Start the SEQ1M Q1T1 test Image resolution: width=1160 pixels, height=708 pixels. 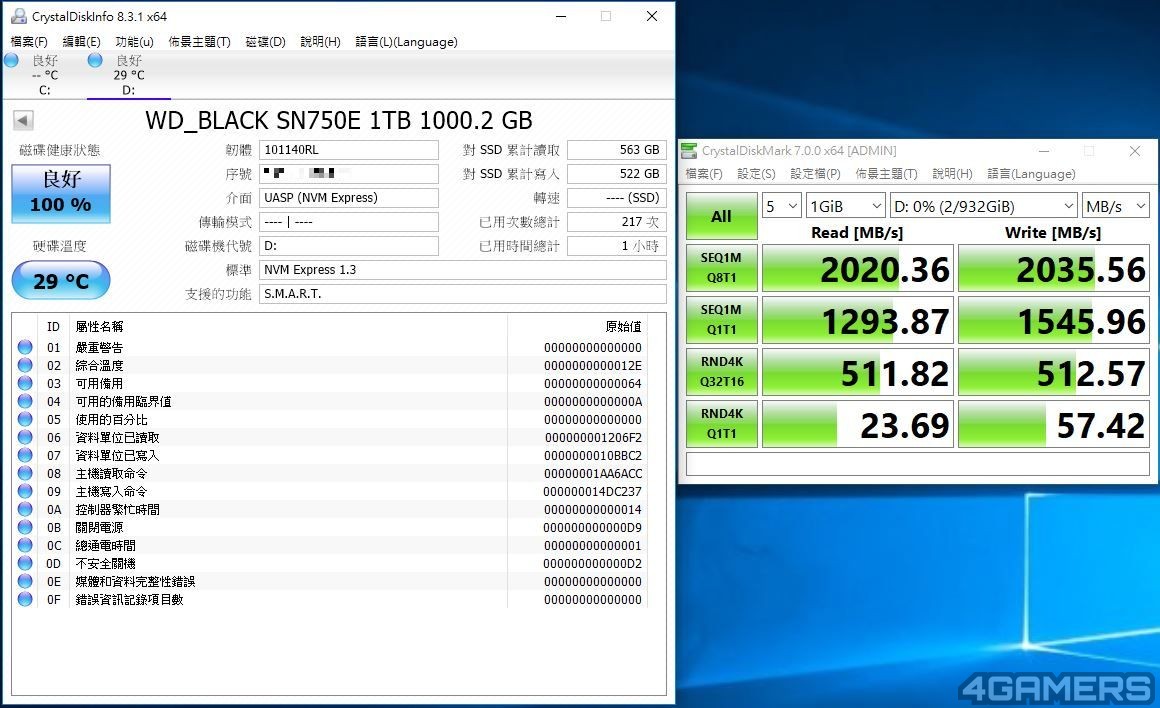click(x=721, y=320)
